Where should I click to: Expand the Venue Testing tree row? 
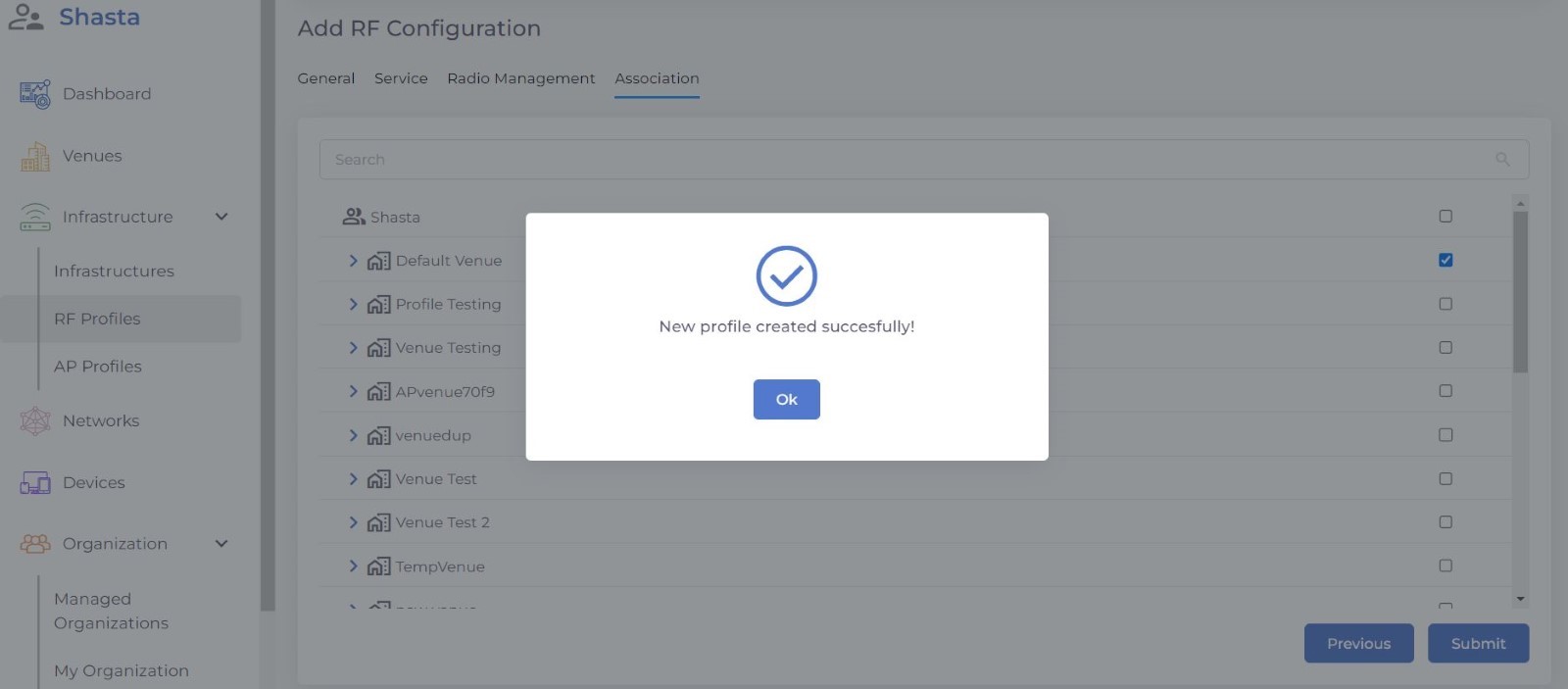click(x=353, y=348)
